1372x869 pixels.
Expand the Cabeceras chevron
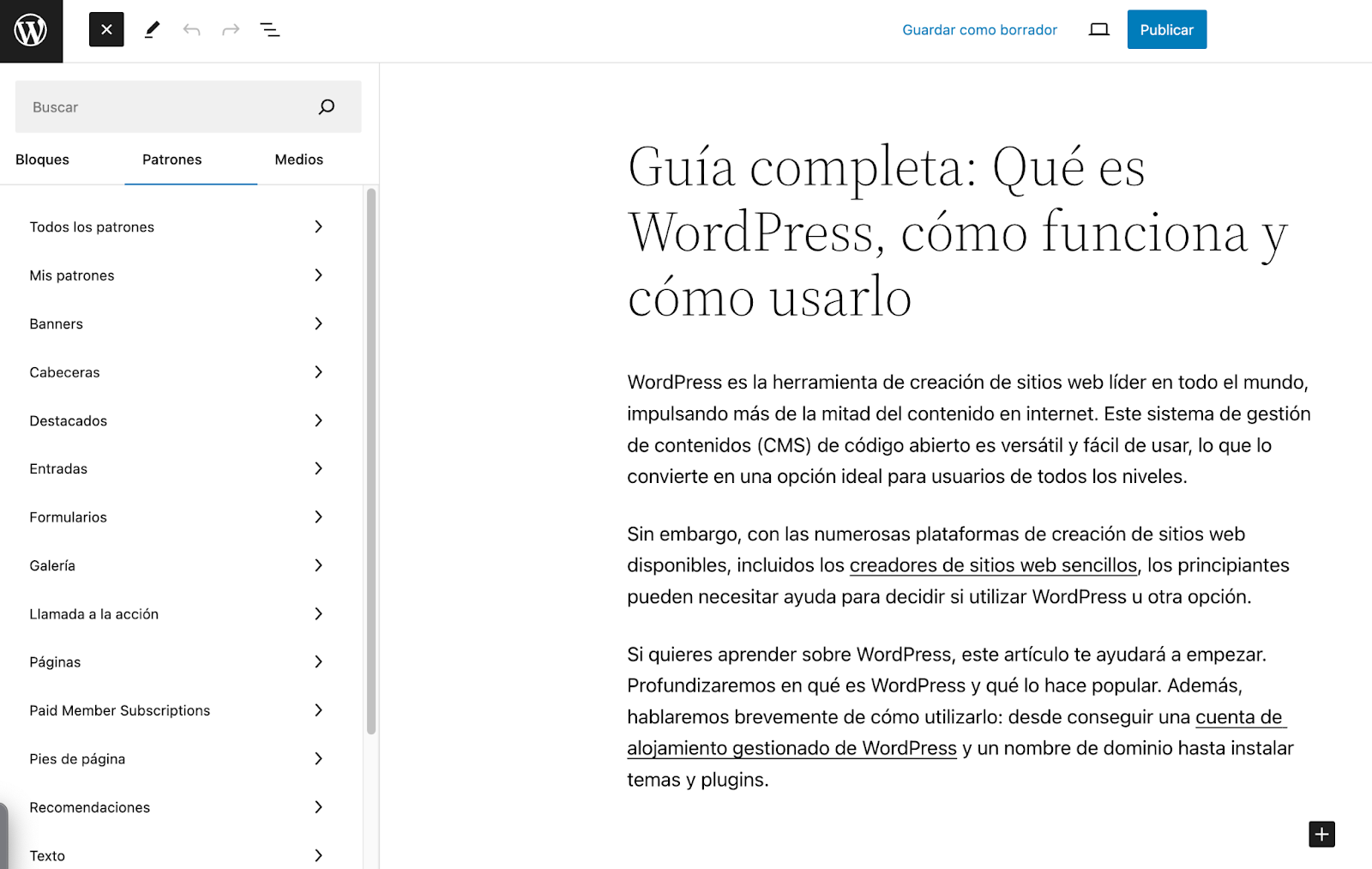point(318,372)
